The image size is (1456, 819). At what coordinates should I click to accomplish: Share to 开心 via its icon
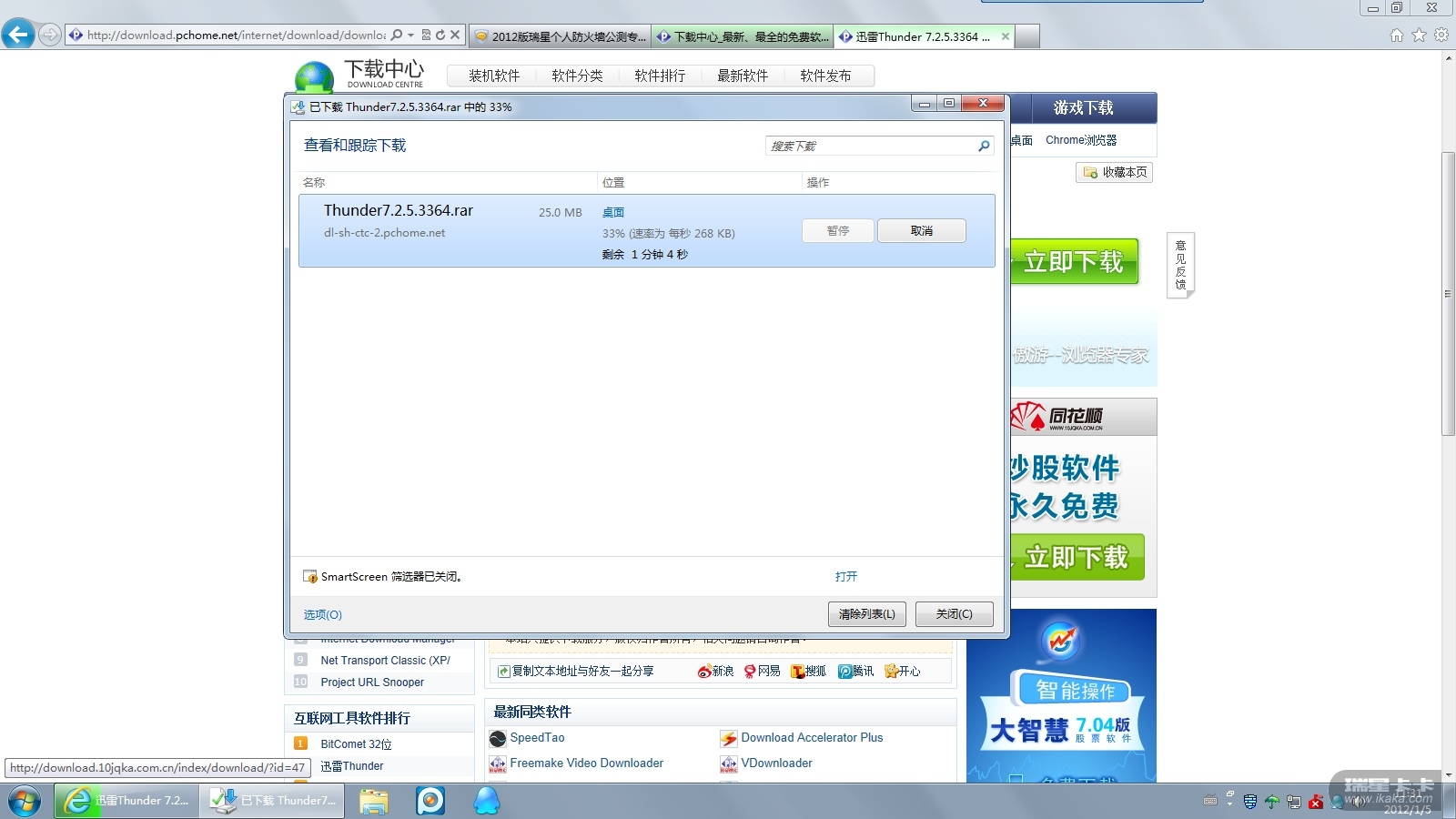coord(891,672)
